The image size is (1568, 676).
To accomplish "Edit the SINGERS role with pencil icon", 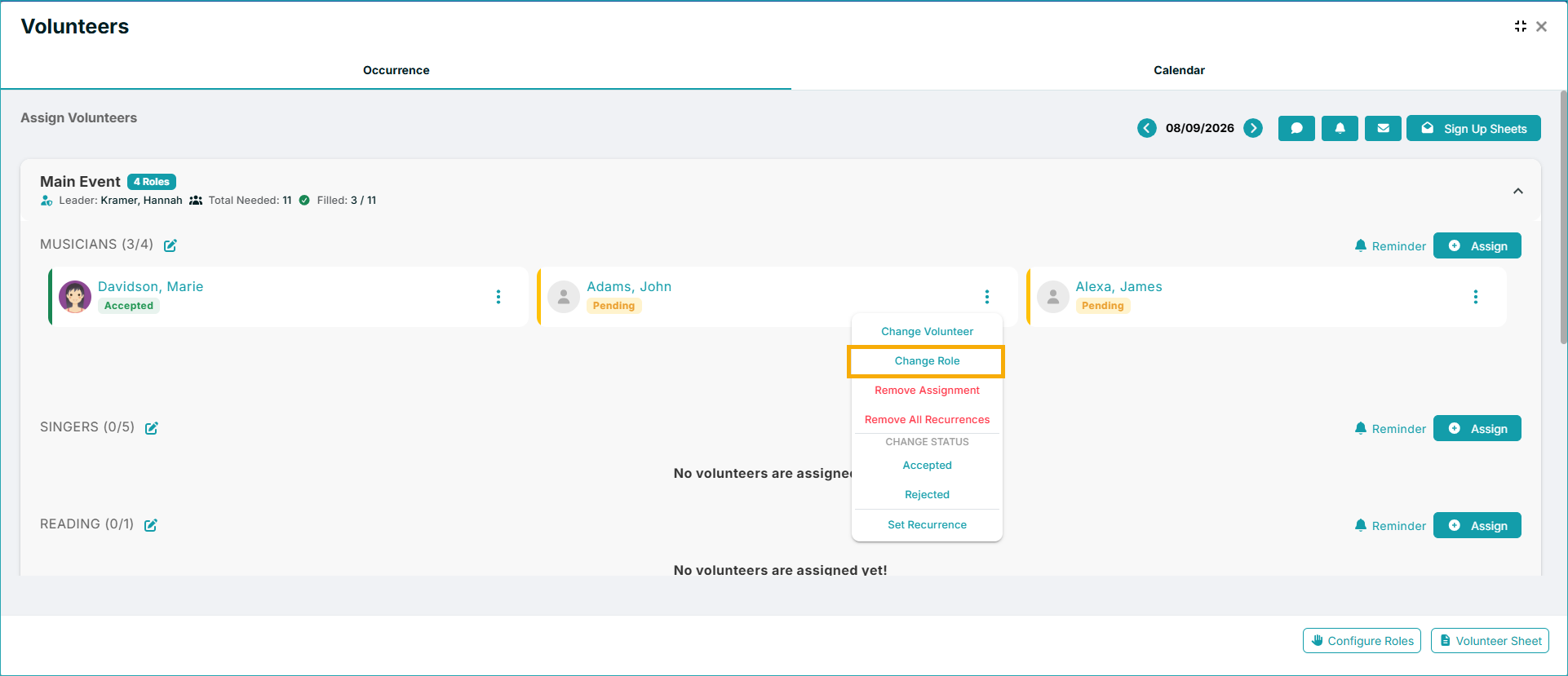I will [152, 427].
